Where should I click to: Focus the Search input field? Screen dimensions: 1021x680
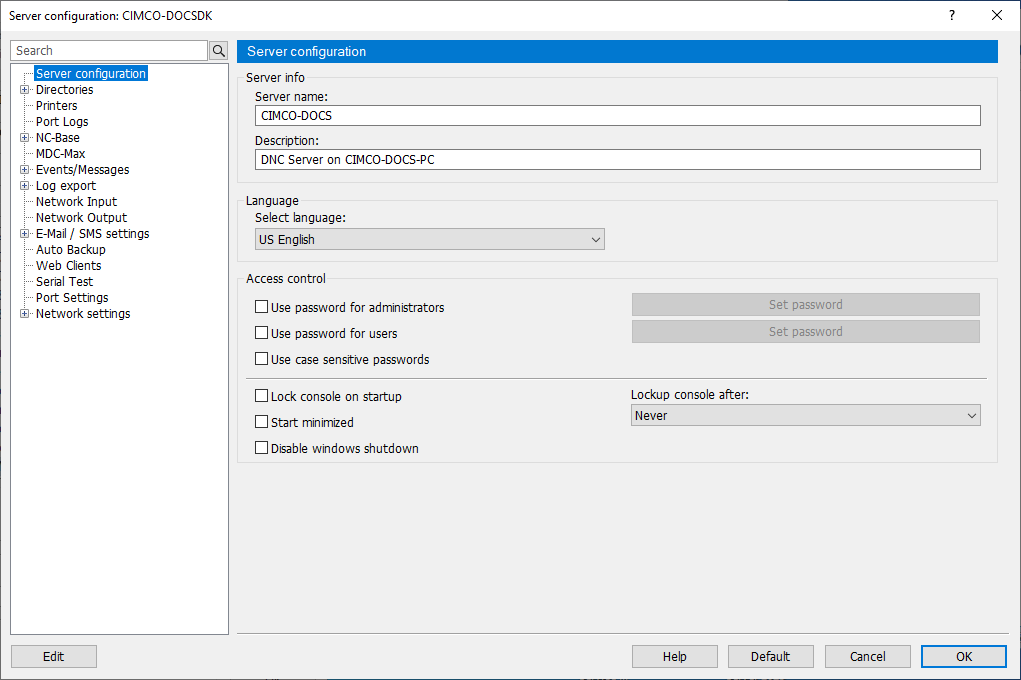click(x=109, y=51)
